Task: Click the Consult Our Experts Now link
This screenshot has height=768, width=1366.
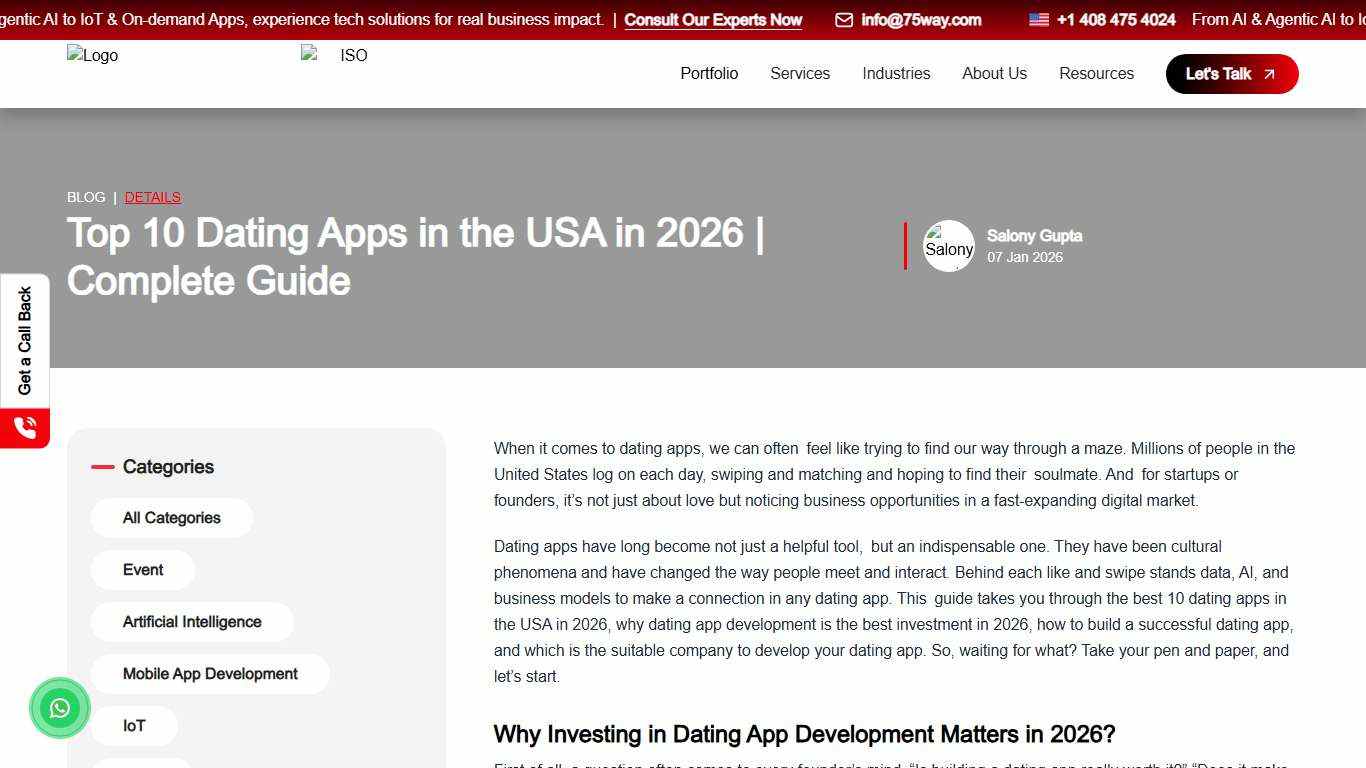Action: (713, 19)
